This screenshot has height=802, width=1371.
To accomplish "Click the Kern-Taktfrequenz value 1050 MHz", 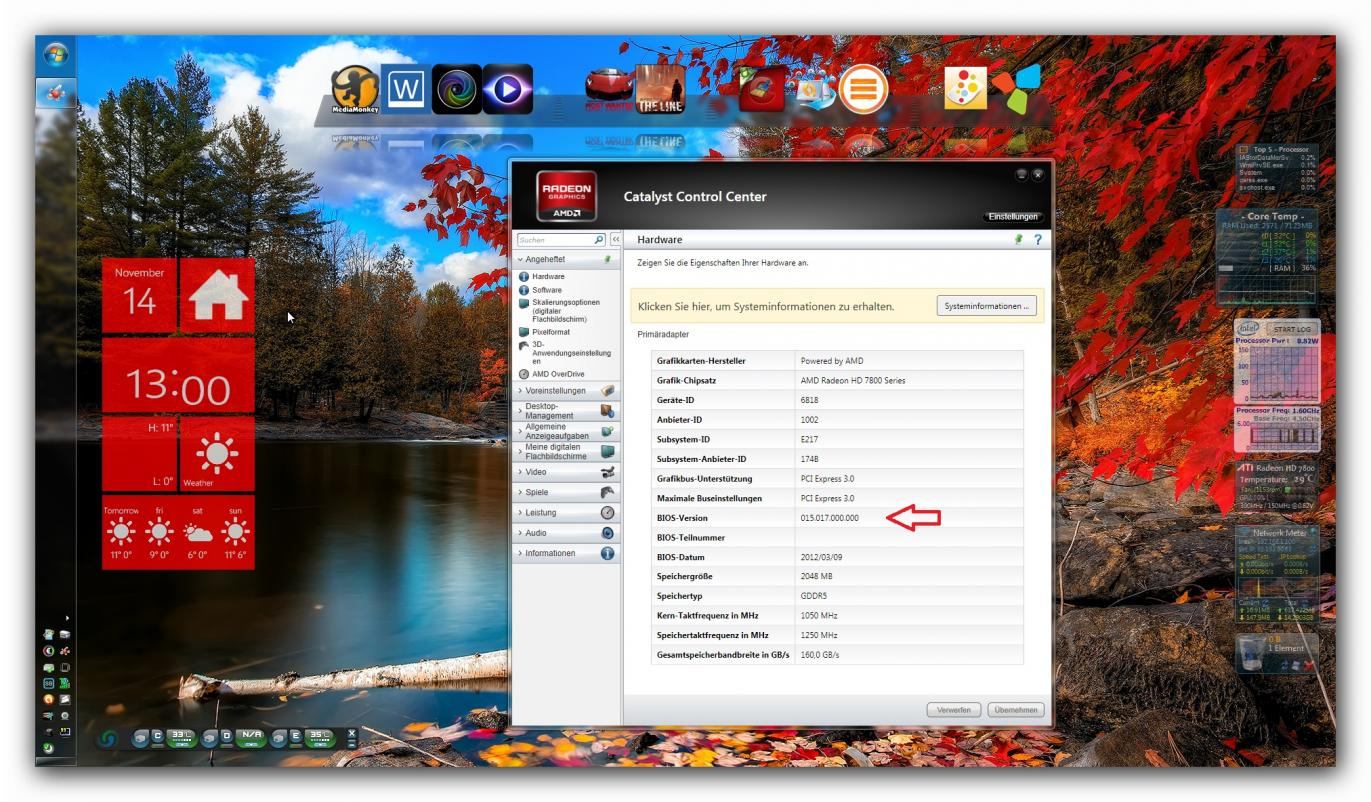I will click(x=819, y=616).
